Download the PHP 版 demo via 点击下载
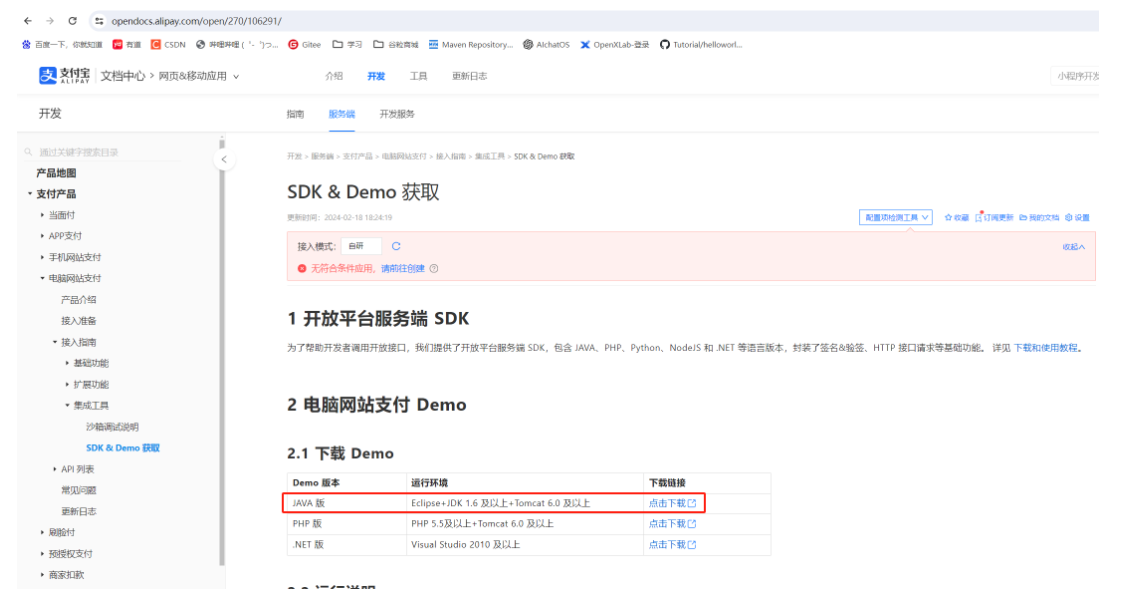The width and height of the screenshot is (1122, 597). click(672, 524)
